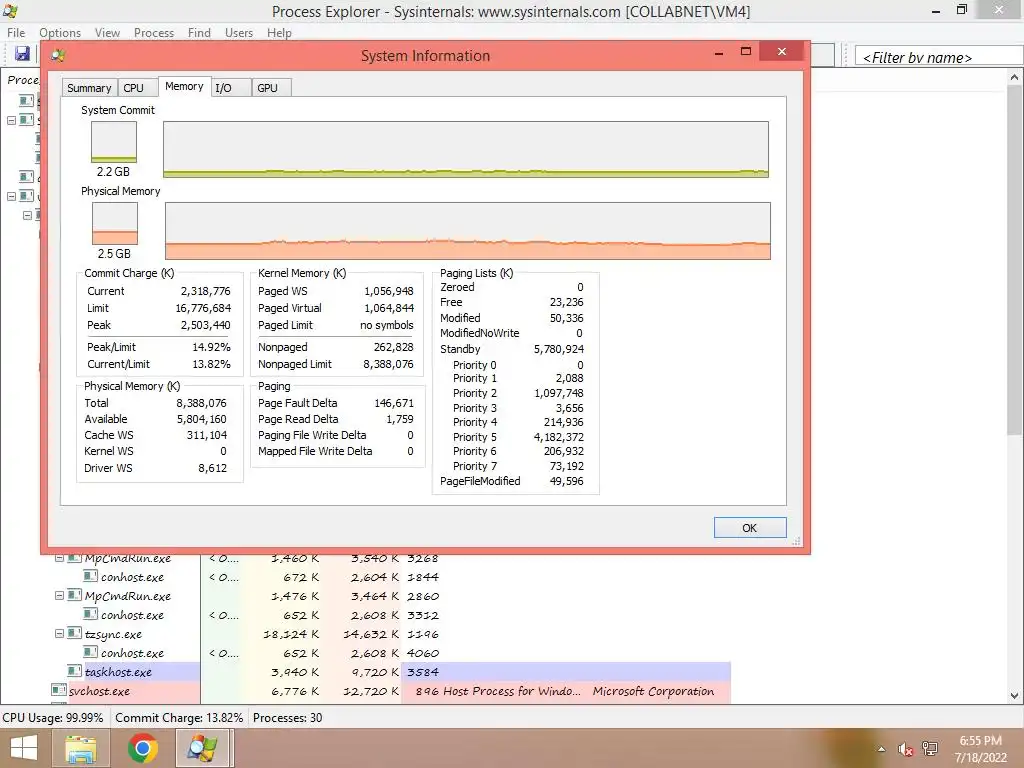Viewport: 1024px width, 768px height.
Task: Launch Google Chrome from the taskbar
Action: 142,748
